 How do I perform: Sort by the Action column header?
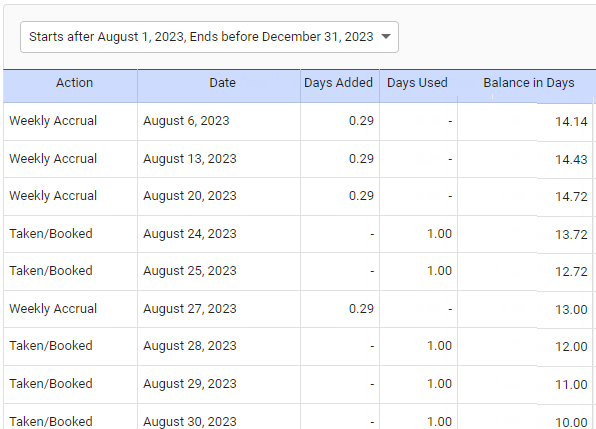point(74,83)
